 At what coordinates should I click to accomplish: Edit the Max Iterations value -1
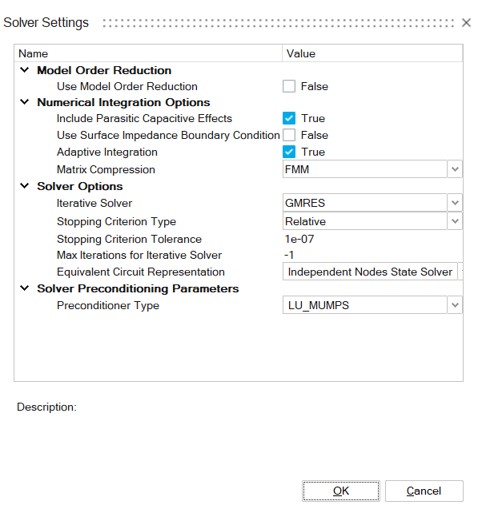pos(289,255)
